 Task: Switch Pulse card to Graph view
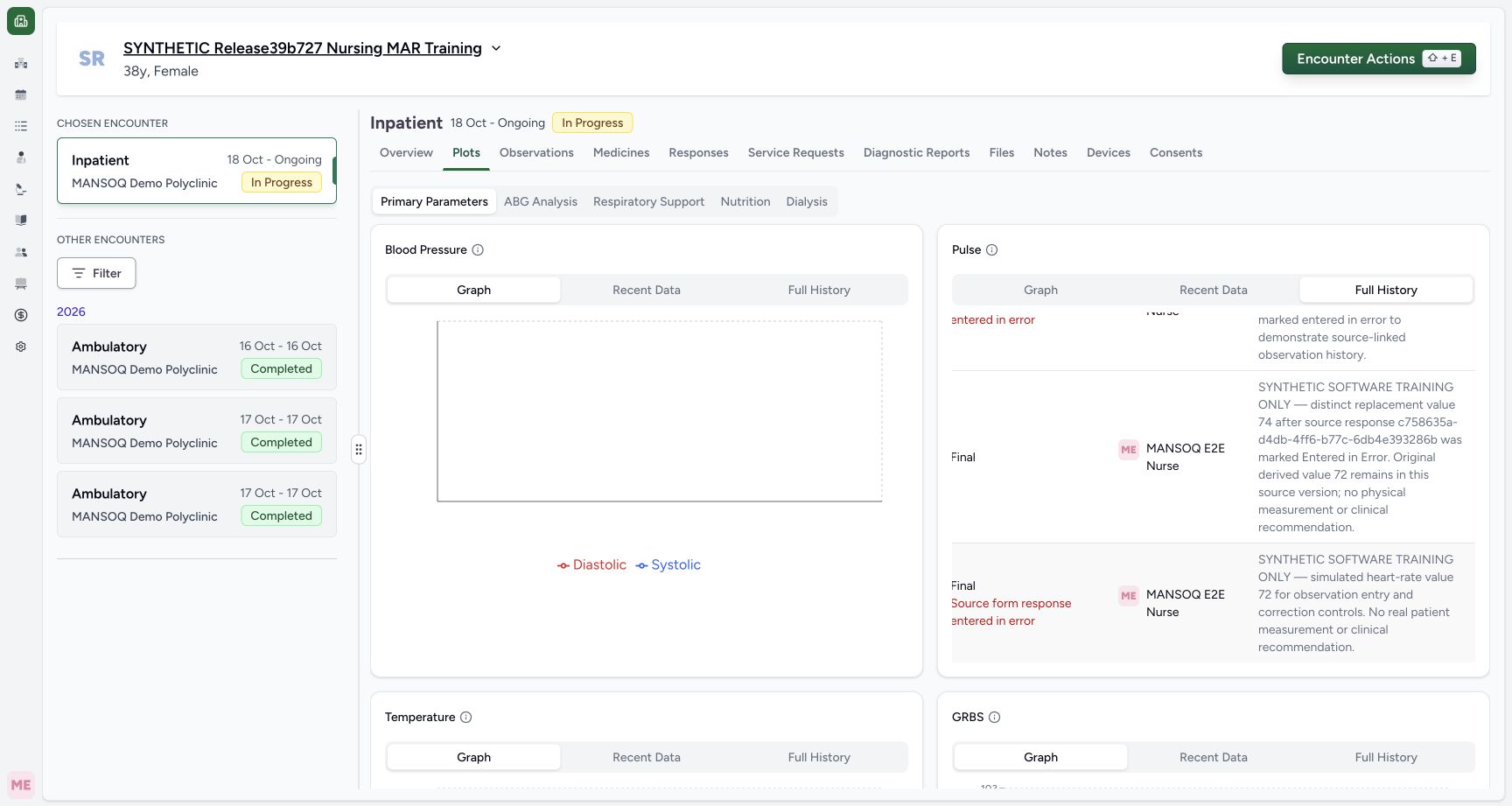[x=1041, y=290]
